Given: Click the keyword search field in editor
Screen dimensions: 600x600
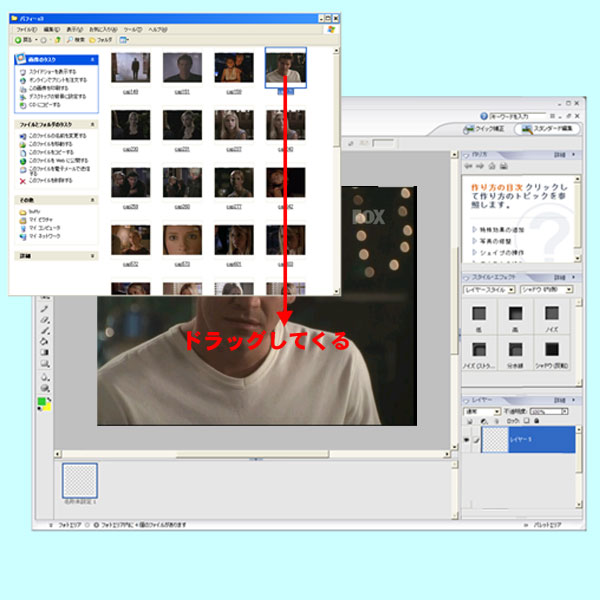Looking at the screenshot, I should (517, 116).
